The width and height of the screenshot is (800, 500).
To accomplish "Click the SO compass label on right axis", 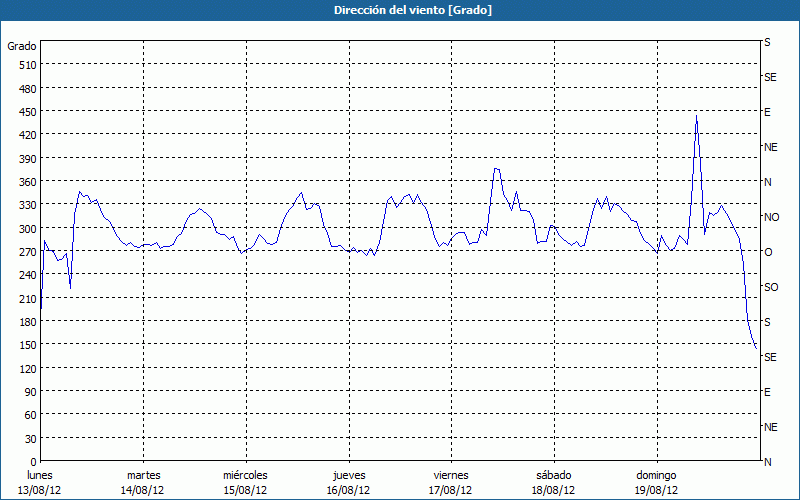I will [x=771, y=287].
